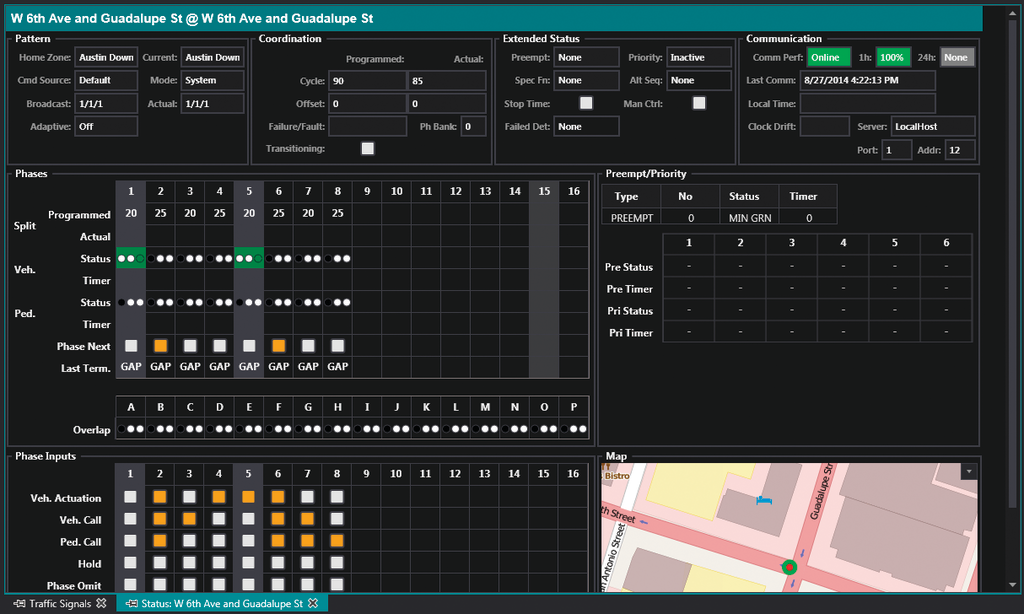Click phase 2 Phase Next orange indicator
Screen dimensions: 1024x614
coord(160,346)
